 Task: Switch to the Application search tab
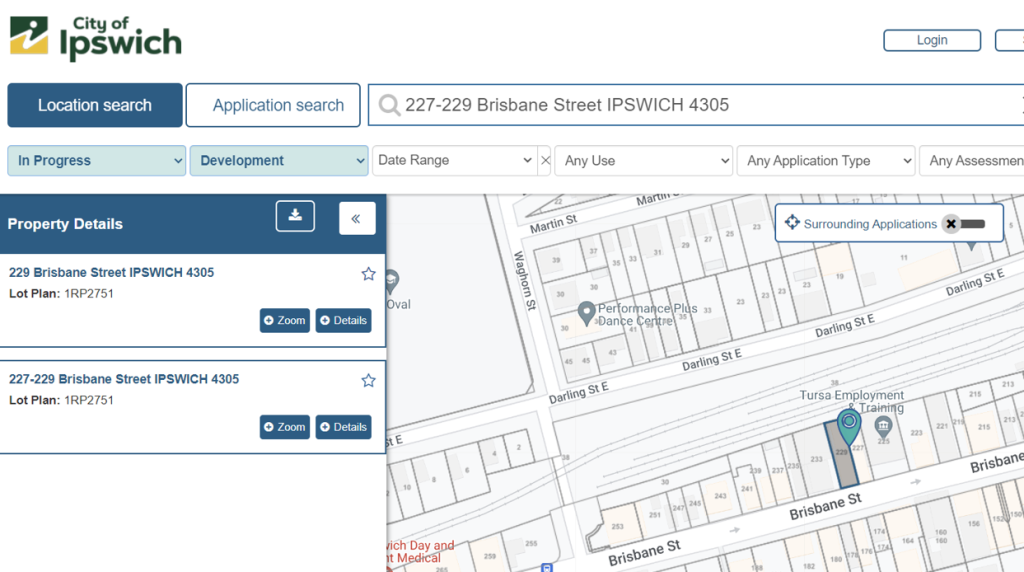[x=273, y=105]
